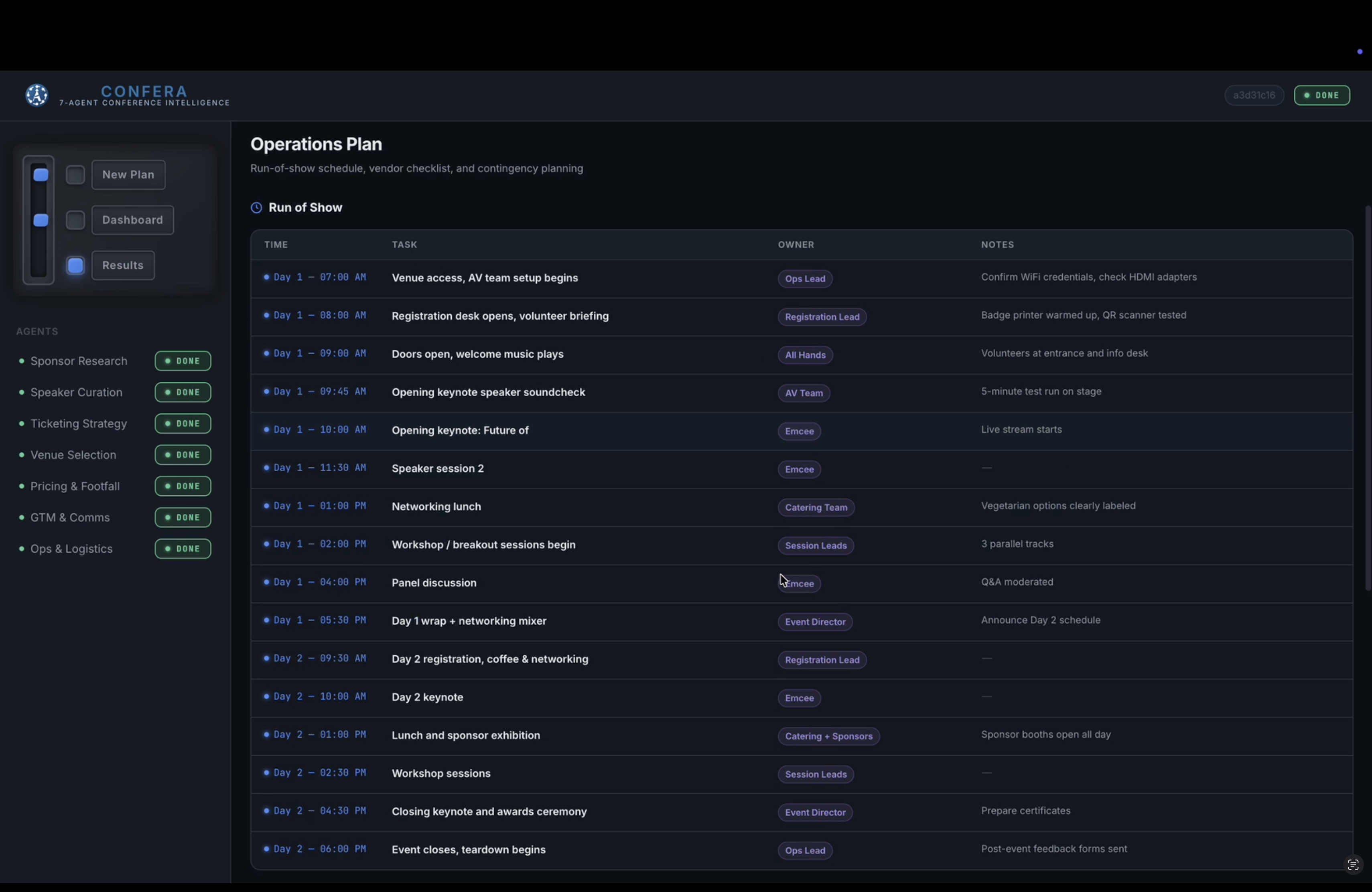Viewport: 1372px width, 892px height.
Task: Click Workshop sessions task on Day 2
Action: tap(442, 774)
